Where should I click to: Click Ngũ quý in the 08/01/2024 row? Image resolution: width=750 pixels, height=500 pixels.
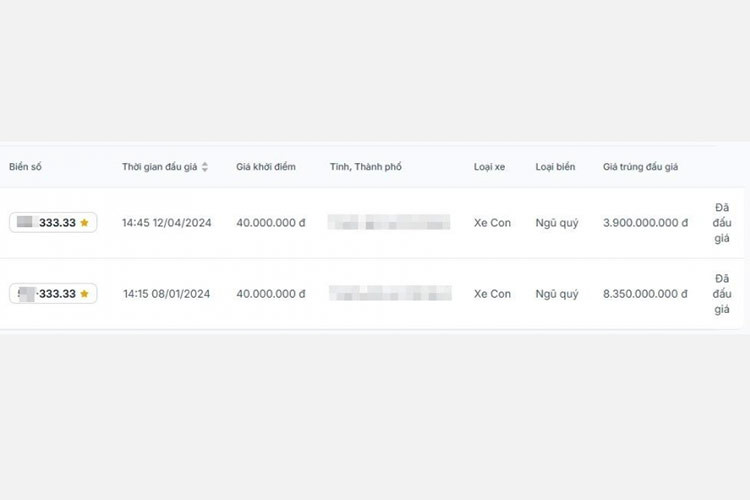[x=557, y=294]
